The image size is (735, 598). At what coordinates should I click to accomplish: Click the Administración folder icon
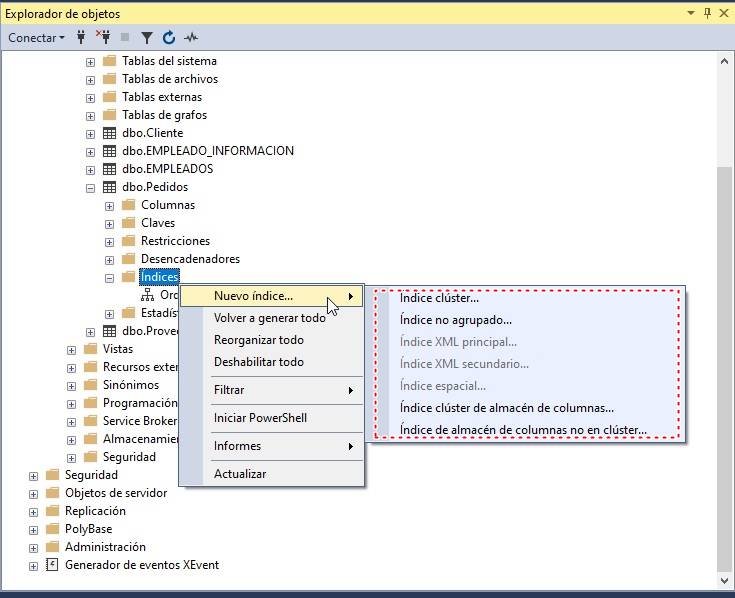click(52, 547)
